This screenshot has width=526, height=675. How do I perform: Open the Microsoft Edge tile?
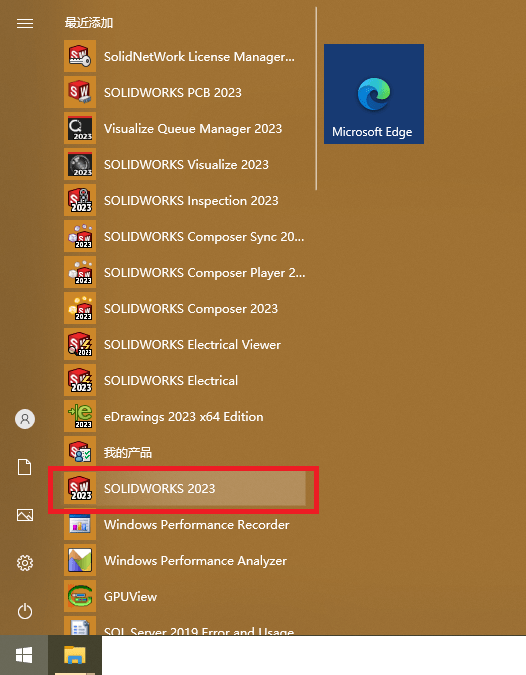tap(374, 94)
